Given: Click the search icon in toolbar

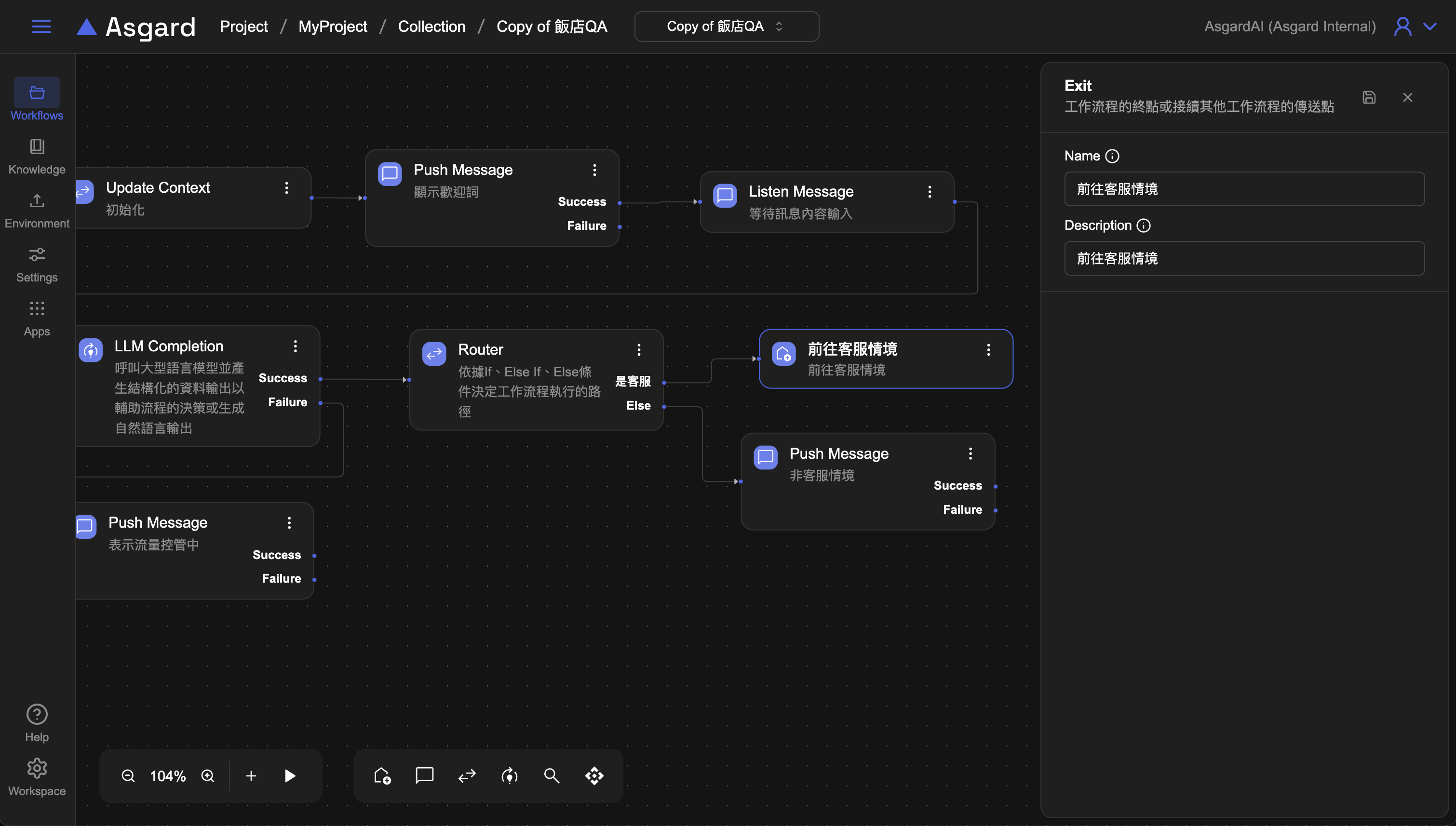Looking at the screenshot, I should (552, 775).
